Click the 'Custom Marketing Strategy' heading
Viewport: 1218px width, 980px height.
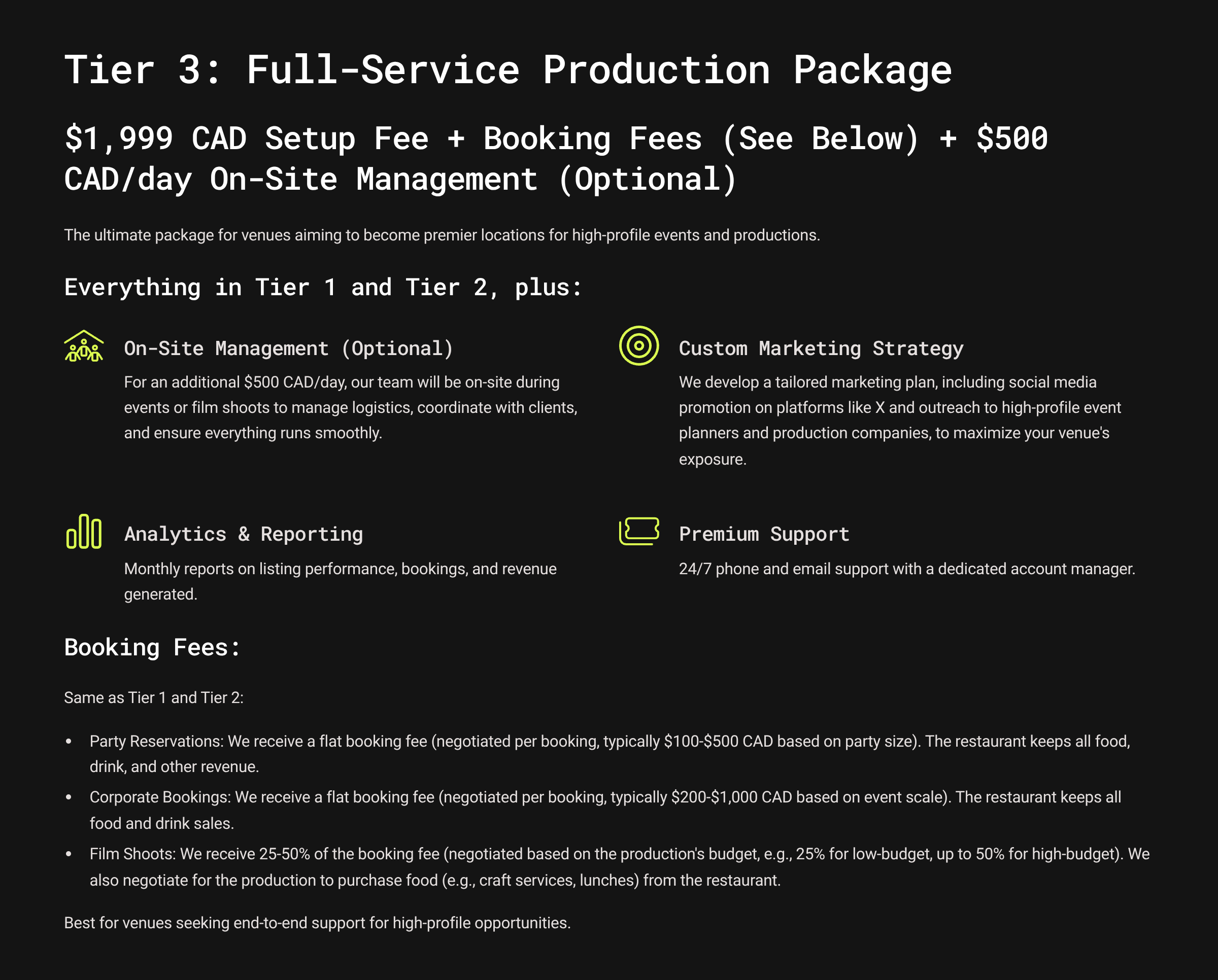click(820, 348)
